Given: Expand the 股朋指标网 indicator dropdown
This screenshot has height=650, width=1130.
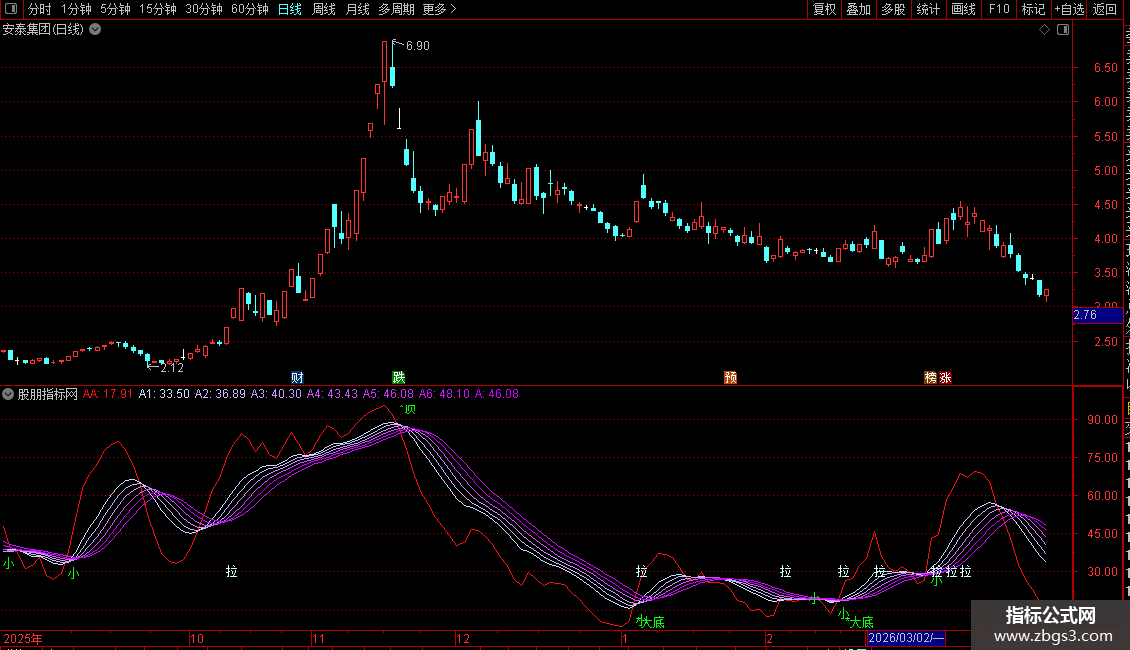Looking at the screenshot, I should 8,394.
